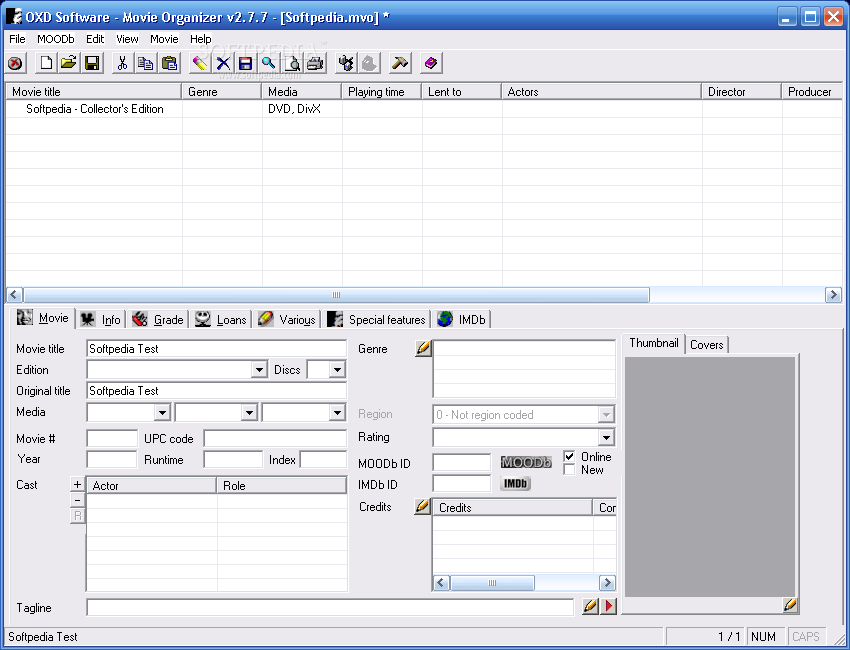Open the MOODb menu
The image size is (850, 650).
coord(55,39)
